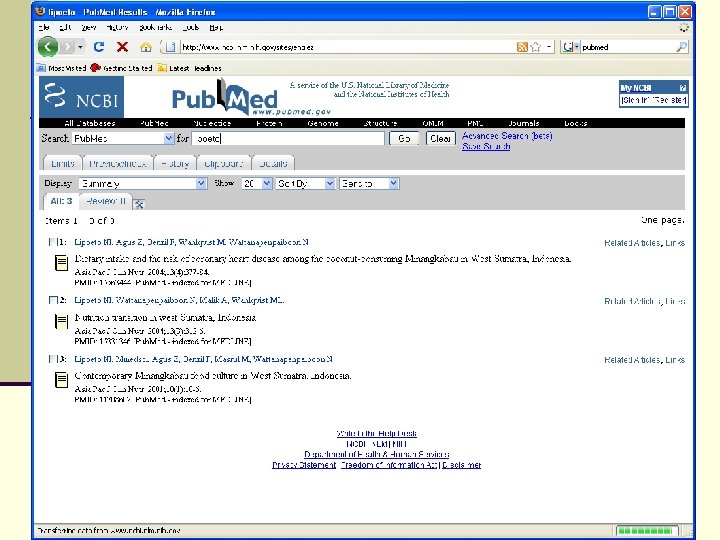Select the Review results tab
Viewport: 720px width, 540px height.
pos(106,201)
